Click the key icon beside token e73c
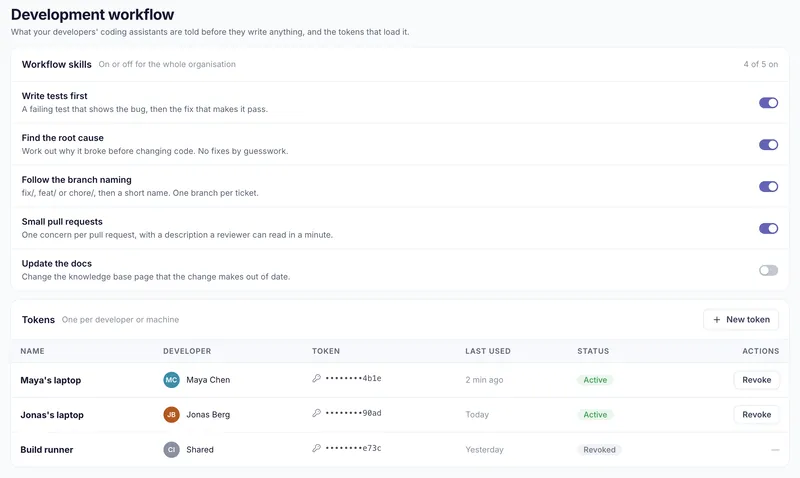Image resolution: width=800 pixels, height=478 pixels. [316, 448]
